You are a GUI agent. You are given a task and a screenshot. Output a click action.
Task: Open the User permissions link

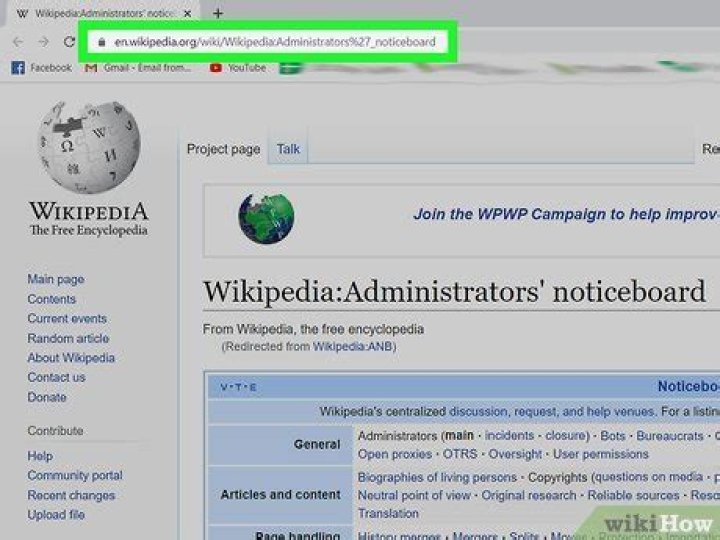[601, 454]
